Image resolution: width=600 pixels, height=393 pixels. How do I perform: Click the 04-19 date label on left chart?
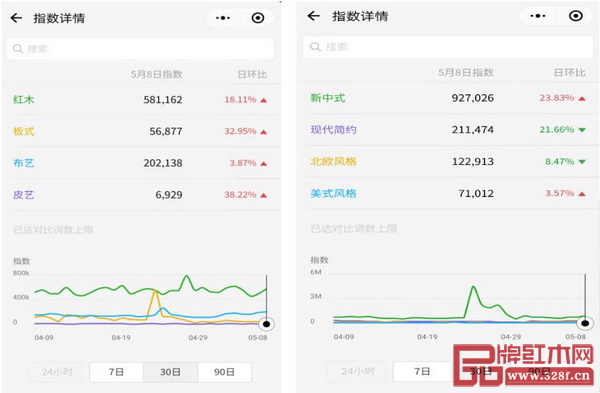[x=121, y=338]
